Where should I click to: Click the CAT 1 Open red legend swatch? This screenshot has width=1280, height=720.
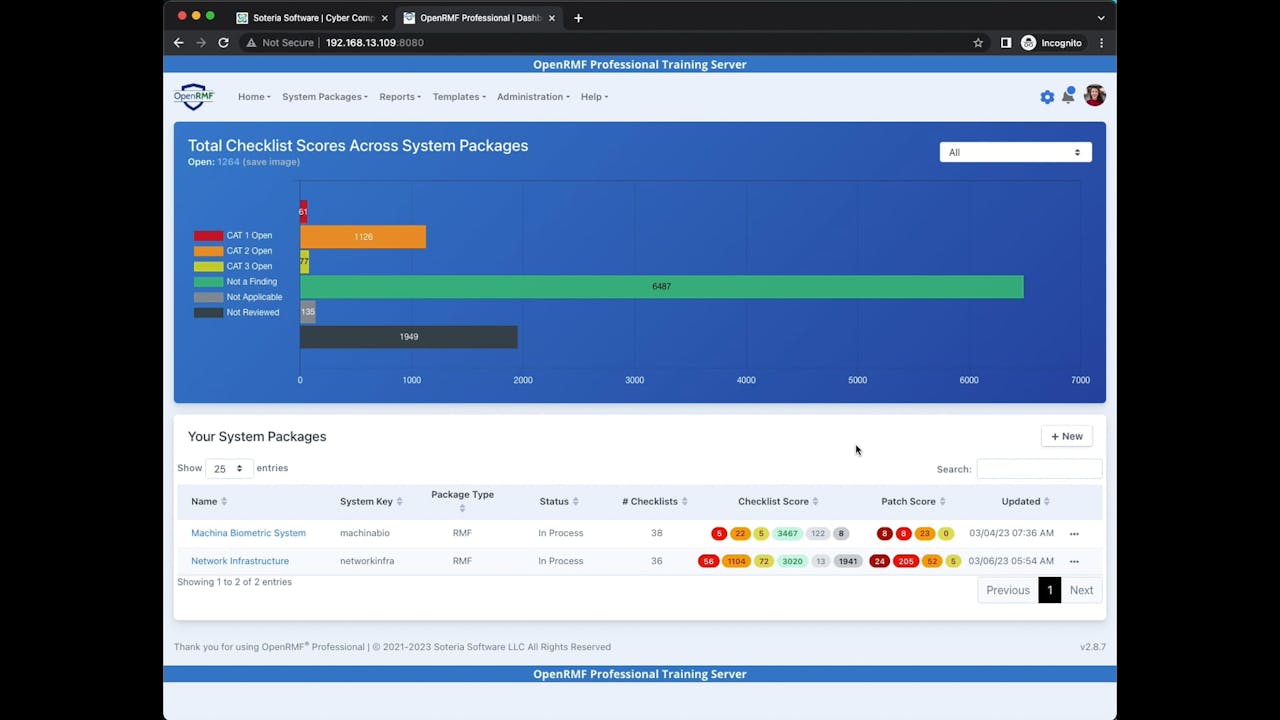click(207, 235)
